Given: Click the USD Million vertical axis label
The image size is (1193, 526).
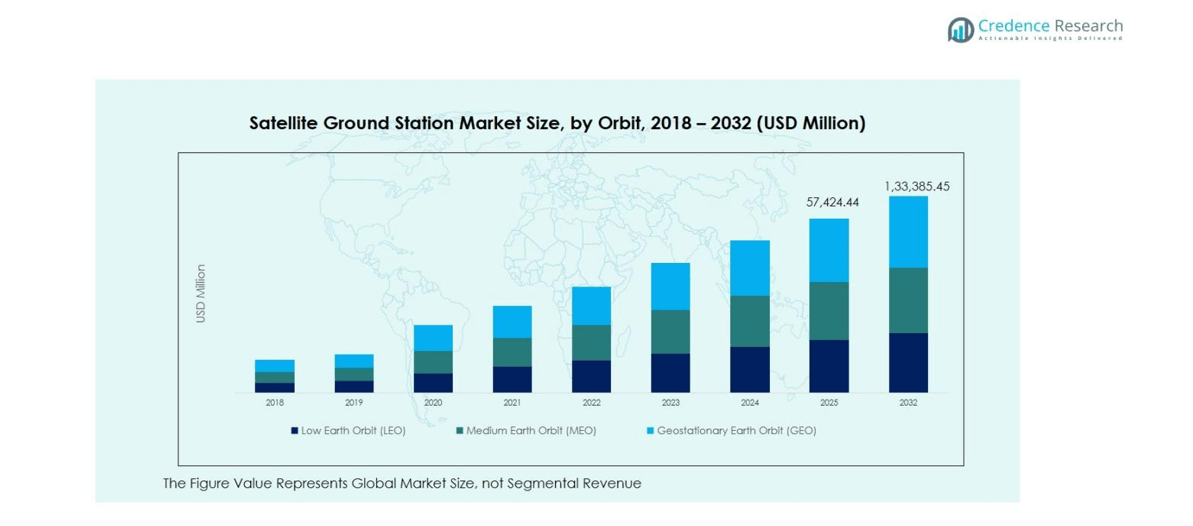Looking at the screenshot, I should 201,293.
